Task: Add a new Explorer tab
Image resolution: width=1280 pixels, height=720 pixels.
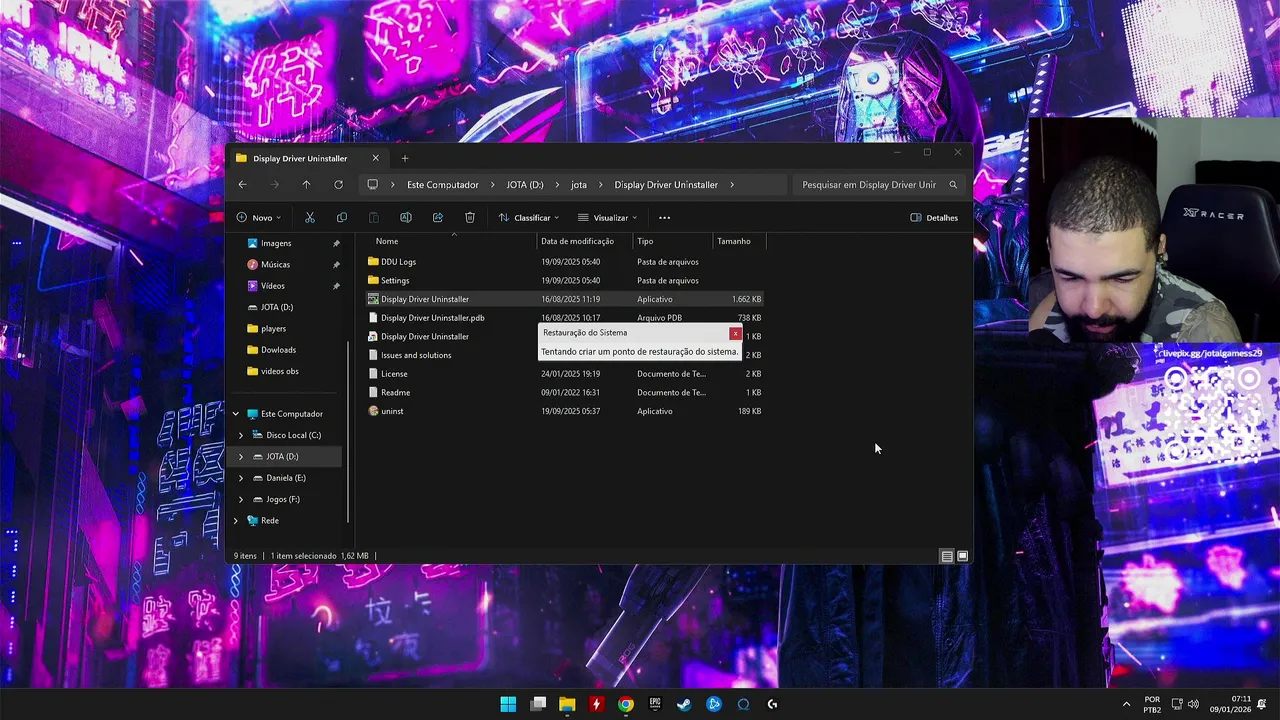Action: [405, 158]
